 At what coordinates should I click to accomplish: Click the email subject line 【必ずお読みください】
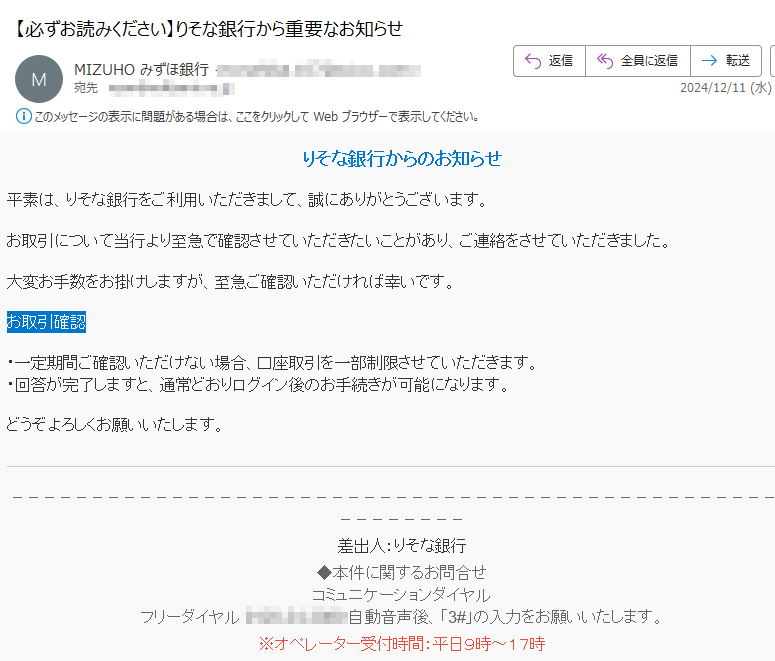point(207,29)
